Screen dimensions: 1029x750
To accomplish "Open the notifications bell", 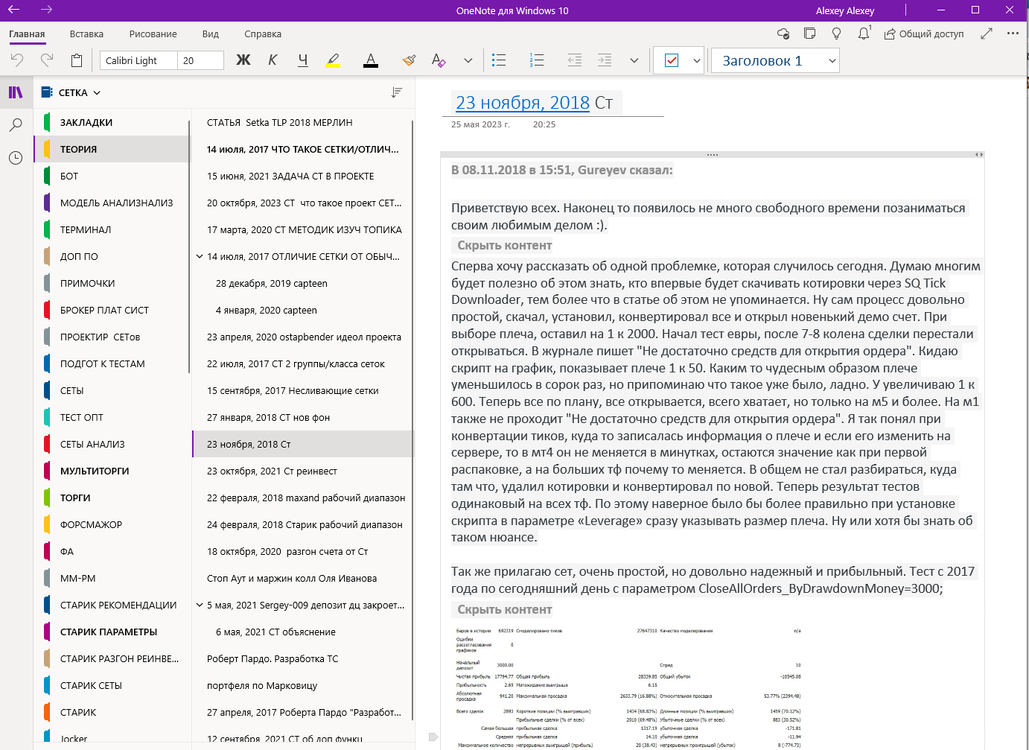I will coord(864,33).
